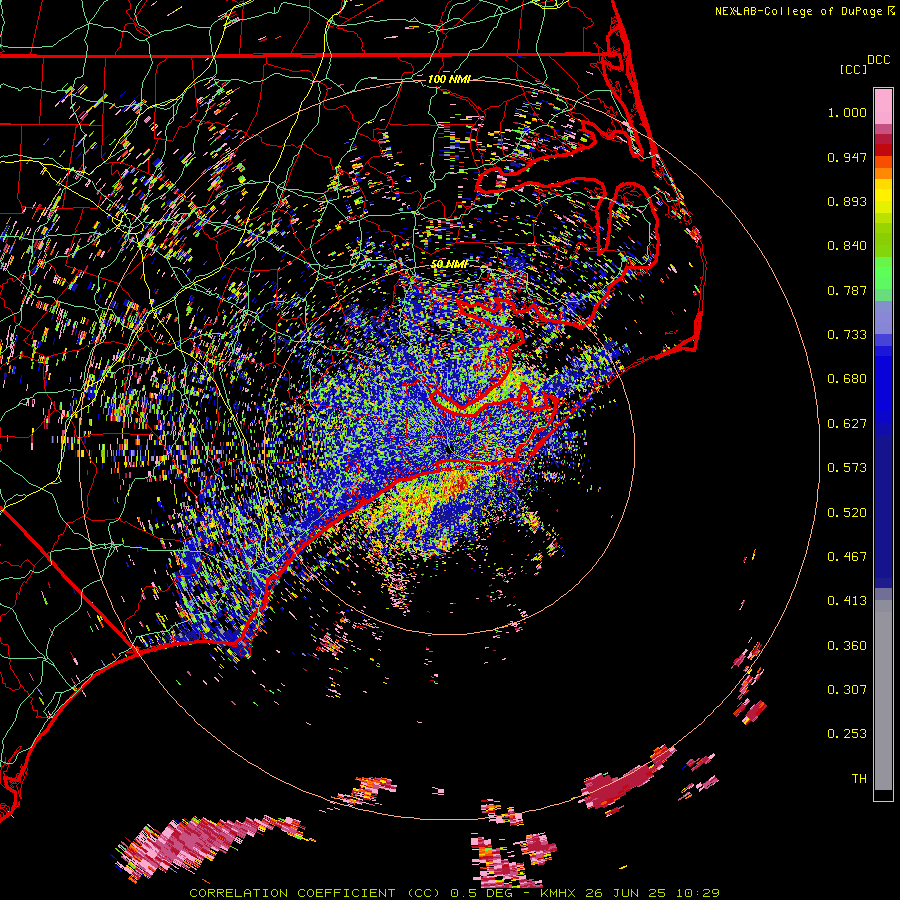Select the 0.253 scale value
This screenshot has height=900, width=900.
[847, 734]
